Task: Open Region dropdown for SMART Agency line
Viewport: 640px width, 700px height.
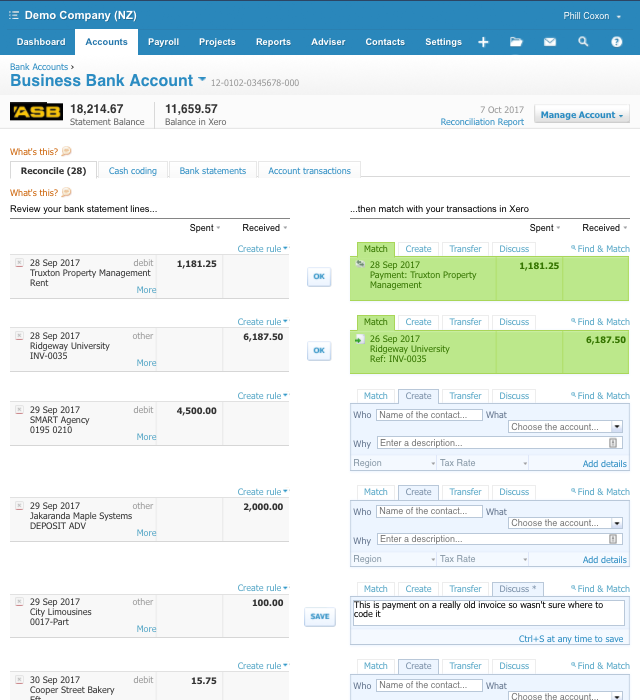Action: tap(394, 463)
